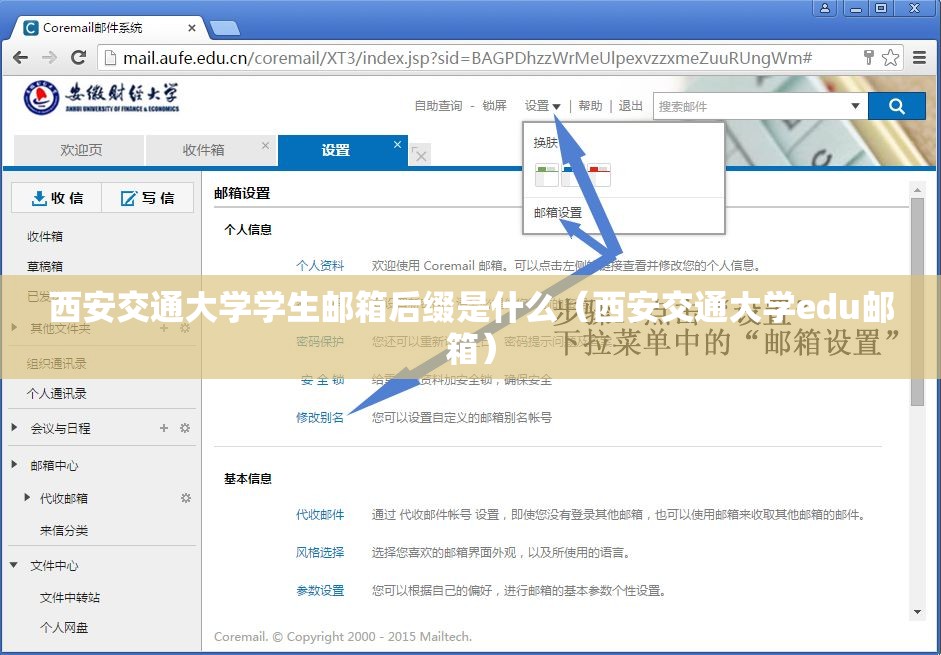Click the close-all-tabs icon beside 设置 tab
This screenshot has width=941, height=655.
coord(419,155)
